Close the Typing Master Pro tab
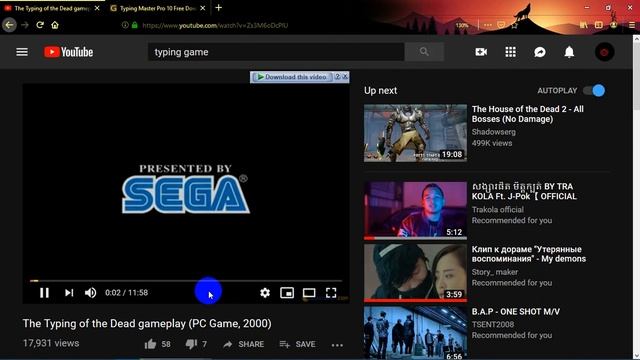 pyautogui.click(x=203, y=8)
